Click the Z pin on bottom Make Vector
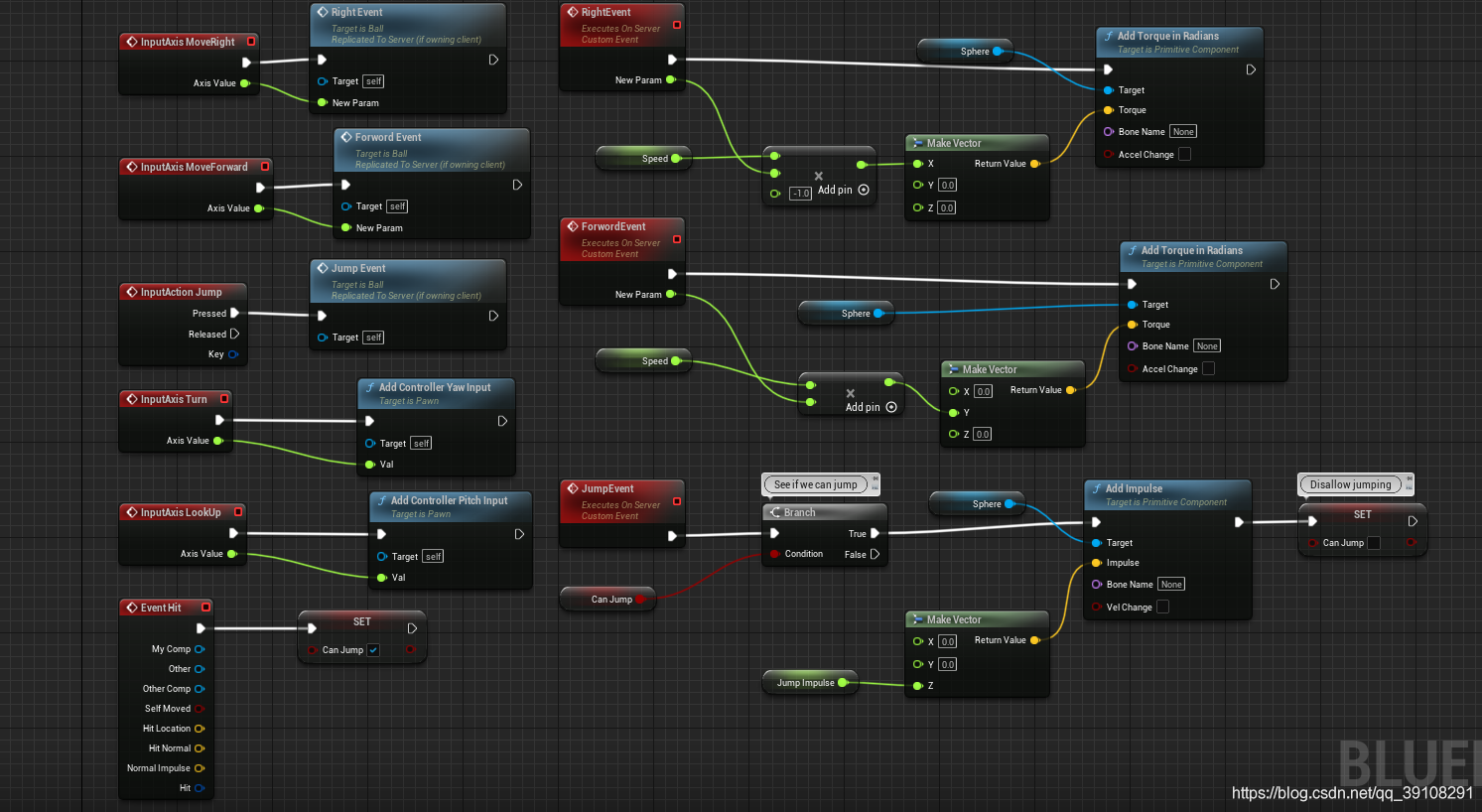This screenshot has height=812, width=1482. 918,686
